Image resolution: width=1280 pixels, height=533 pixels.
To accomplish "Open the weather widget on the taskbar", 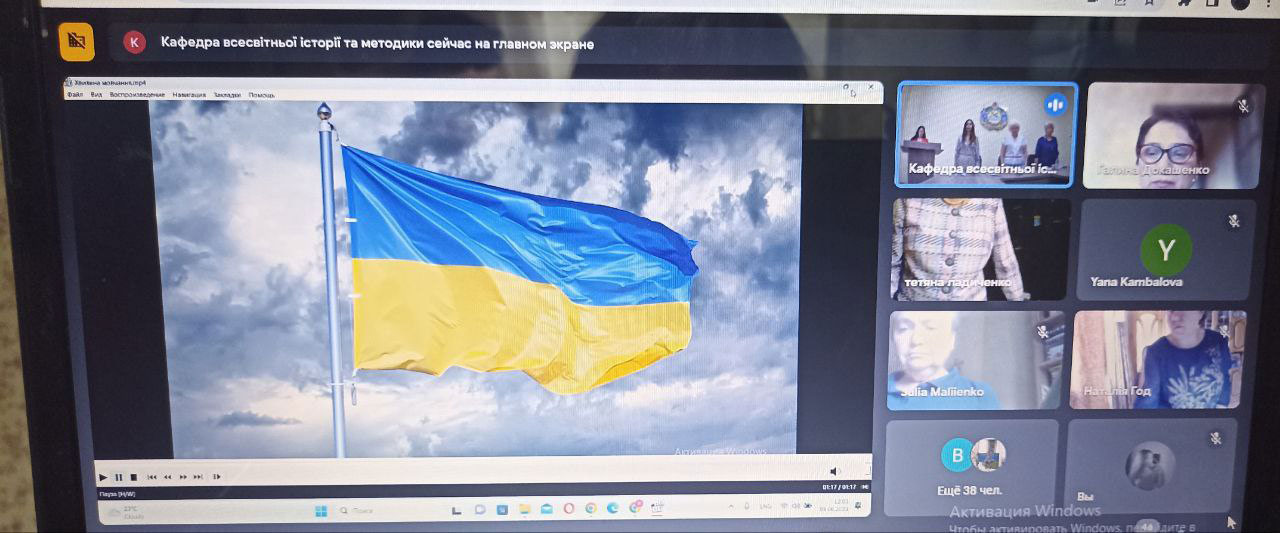I will pos(126,512).
